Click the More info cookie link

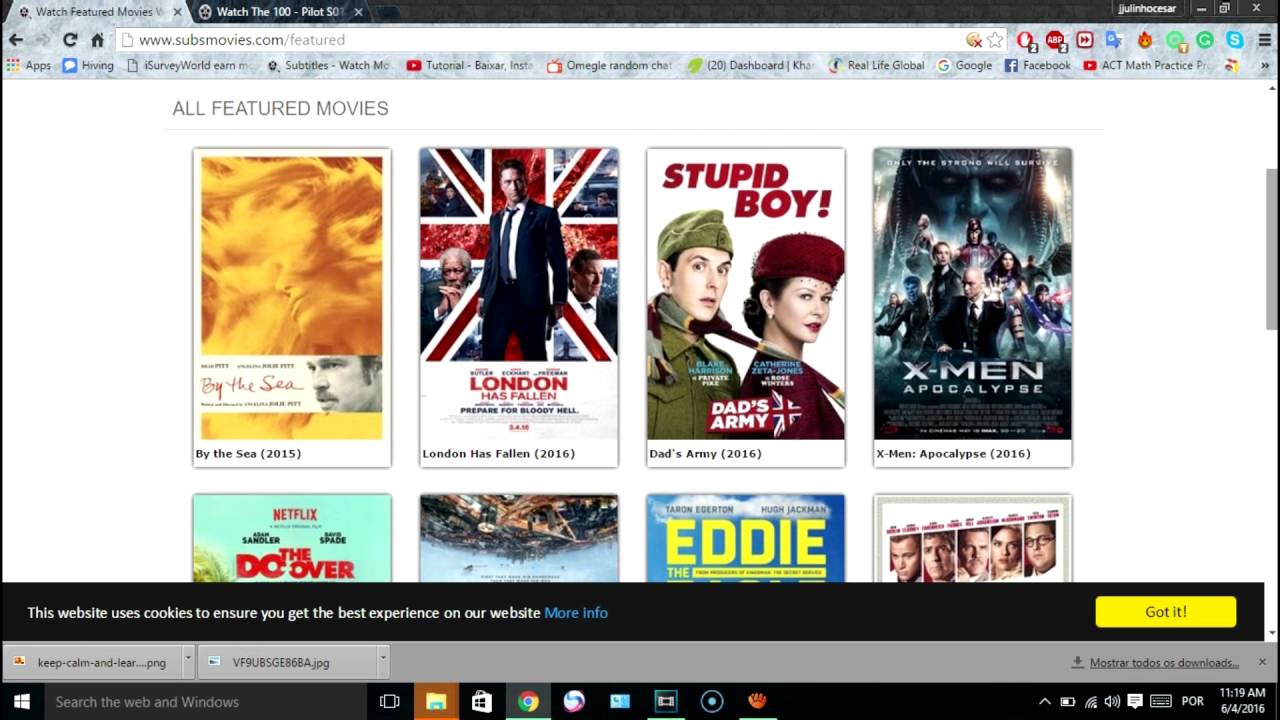[576, 613]
